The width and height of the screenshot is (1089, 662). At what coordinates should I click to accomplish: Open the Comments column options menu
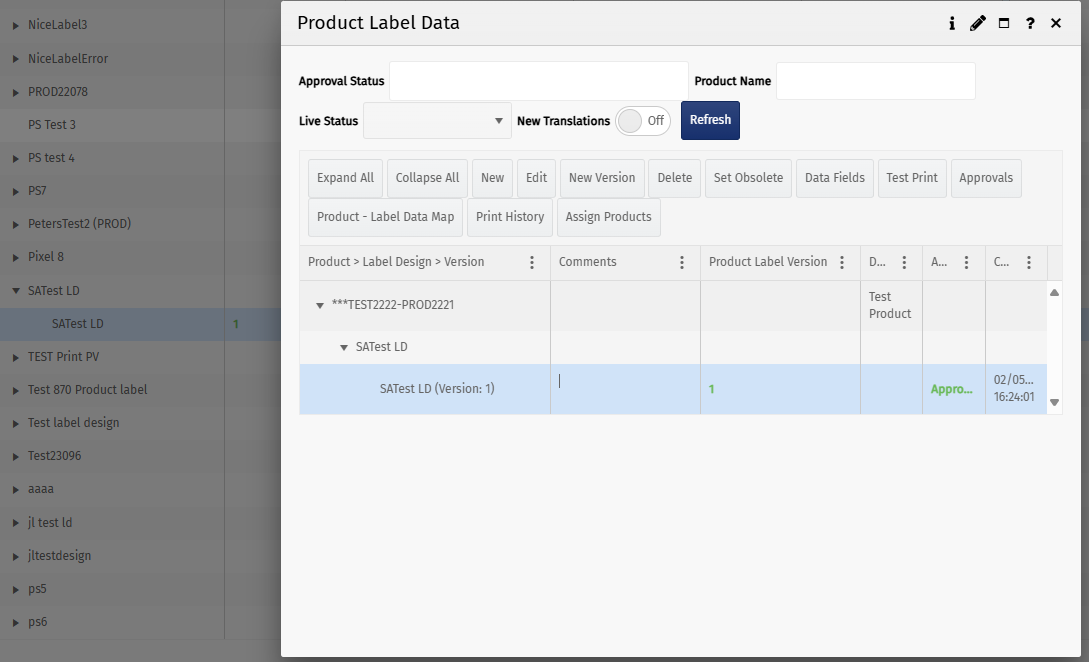click(x=682, y=263)
